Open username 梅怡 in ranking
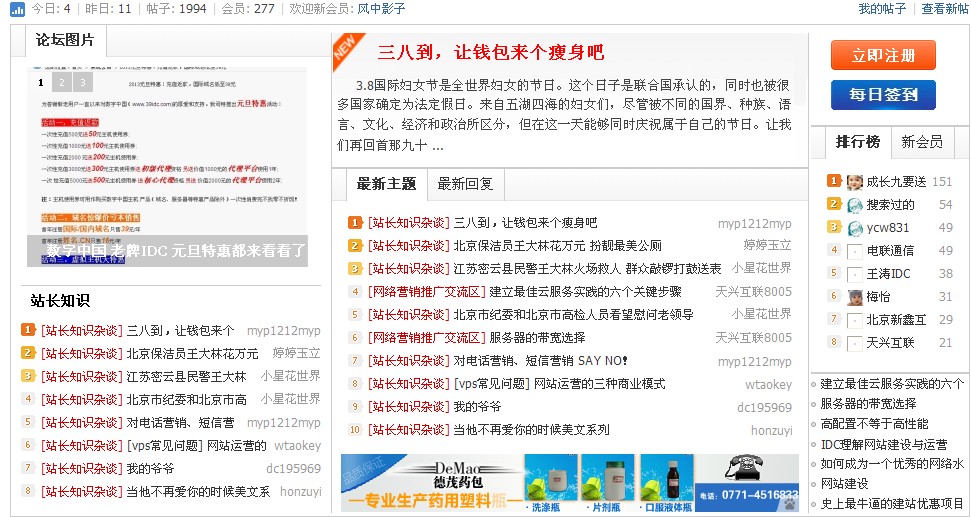Image resolution: width=971 pixels, height=517 pixels. (x=878, y=297)
